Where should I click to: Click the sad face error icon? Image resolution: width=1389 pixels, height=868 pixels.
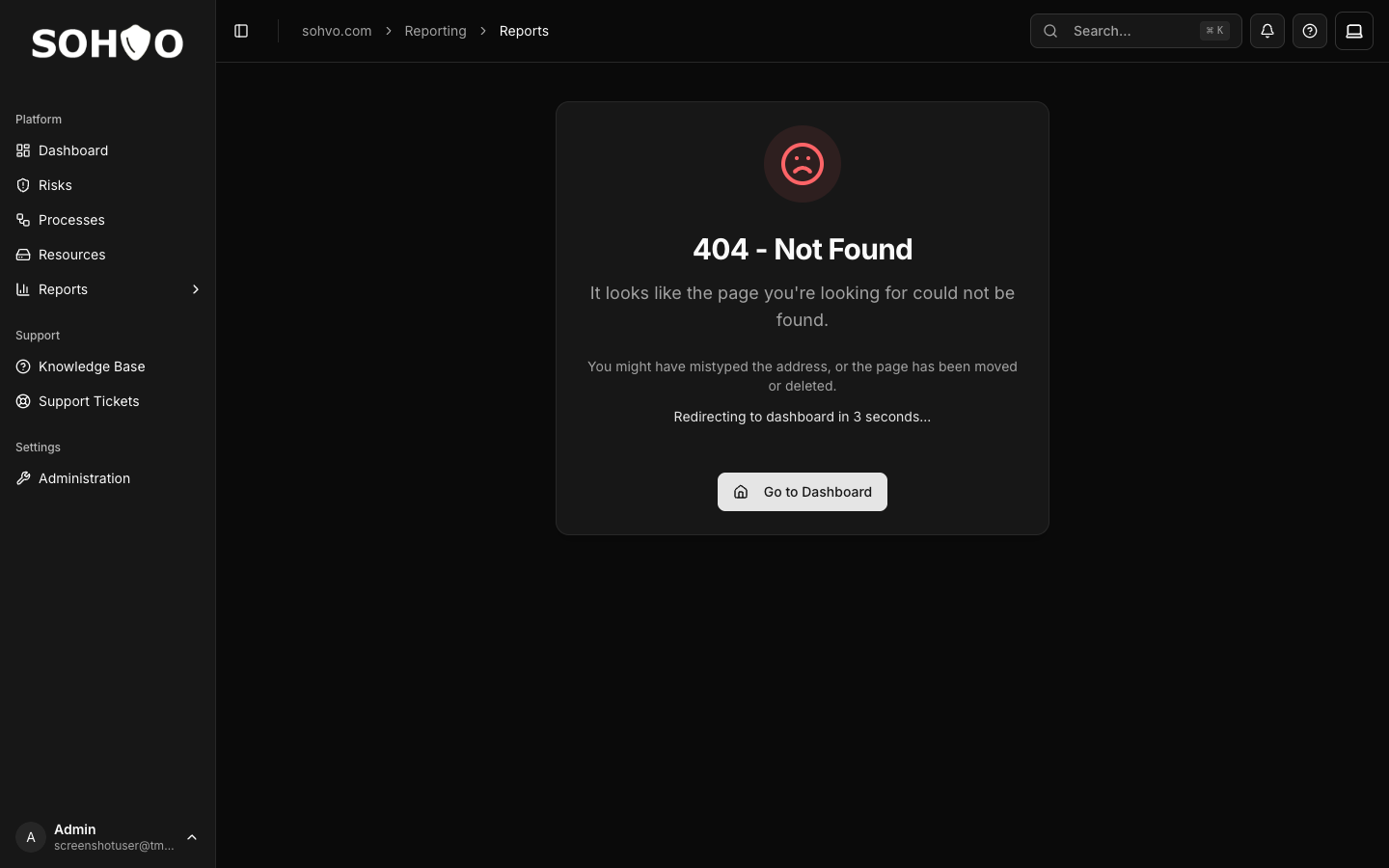coord(803,164)
